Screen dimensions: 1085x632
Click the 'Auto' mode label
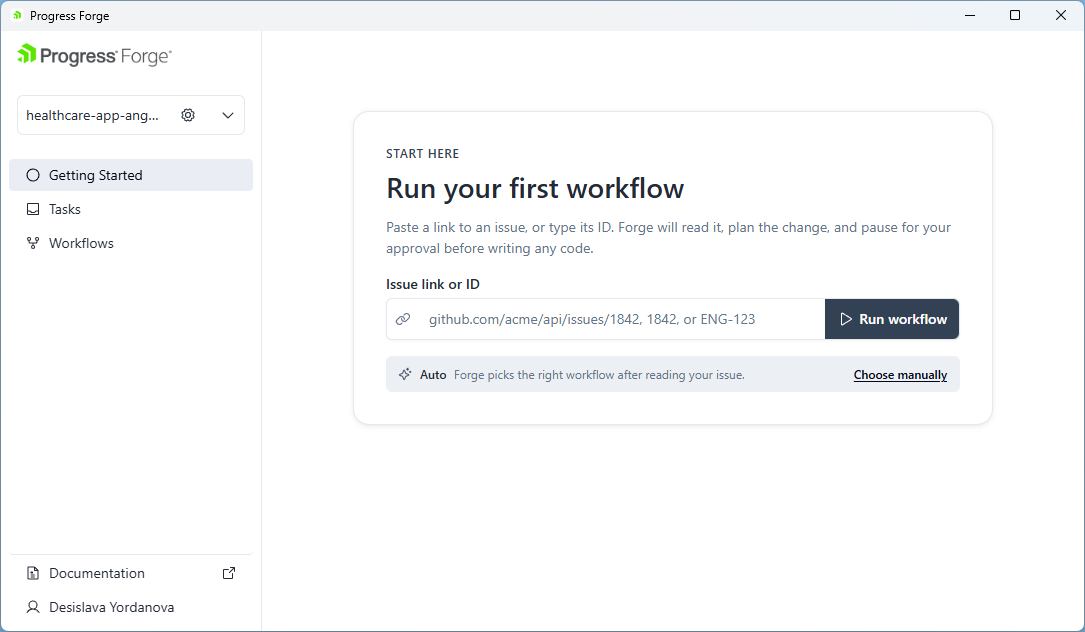click(433, 374)
